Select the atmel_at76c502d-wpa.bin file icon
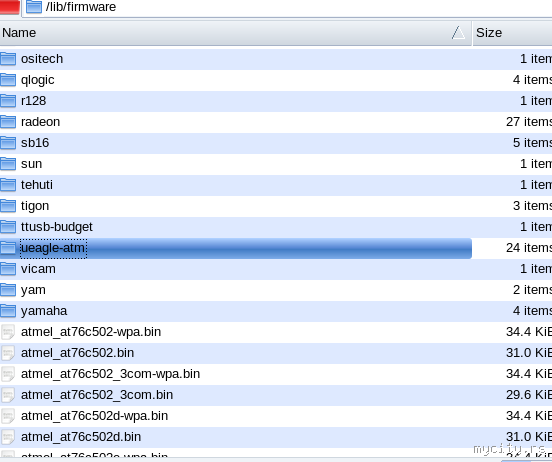 [x=8, y=416]
